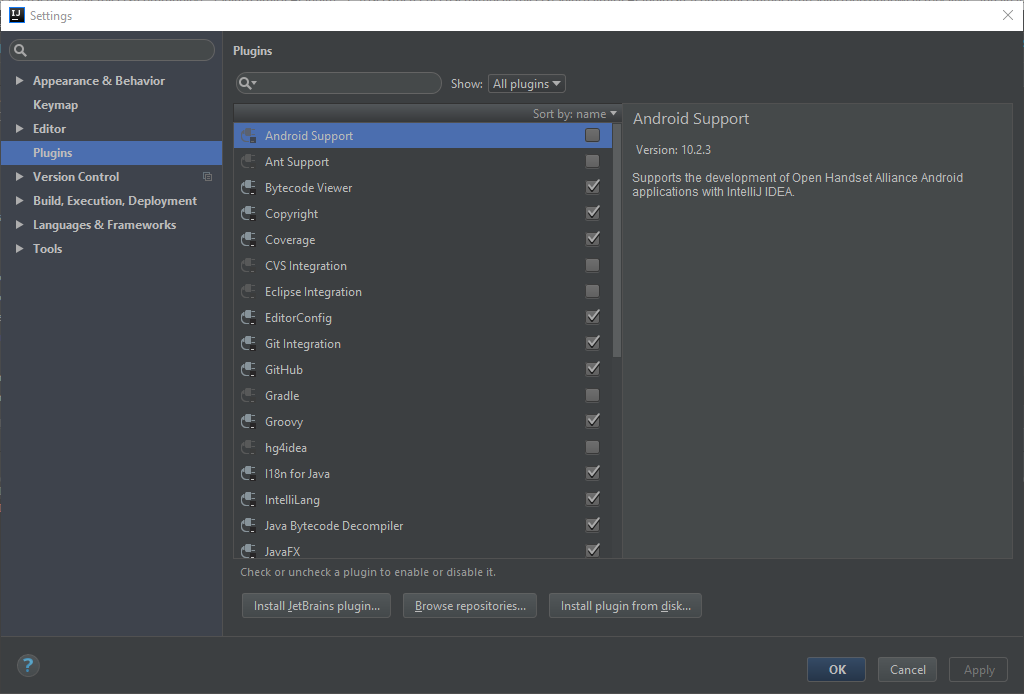Click the Gradle plugin icon

[248, 396]
